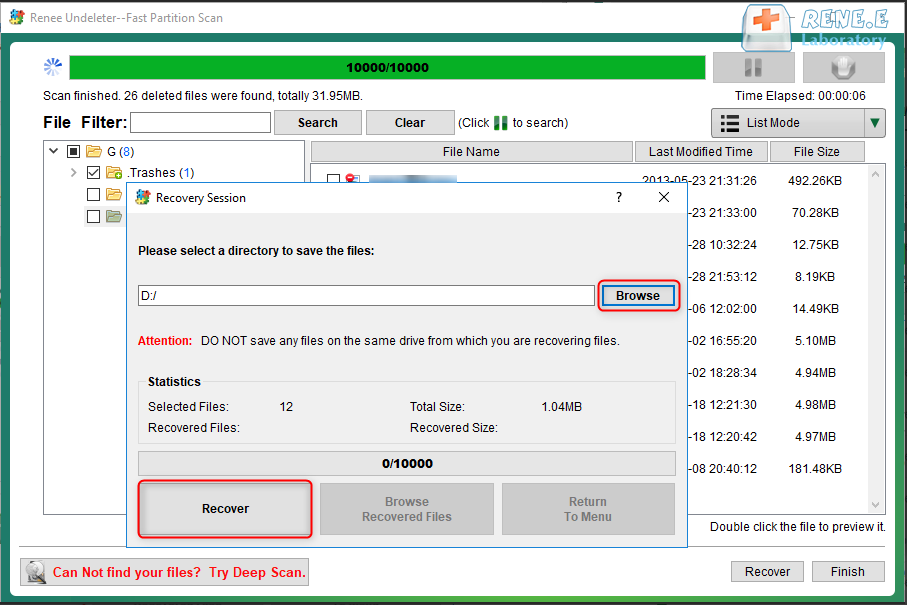Expand the .Trashes folder node
907x605 pixels.
73,172
